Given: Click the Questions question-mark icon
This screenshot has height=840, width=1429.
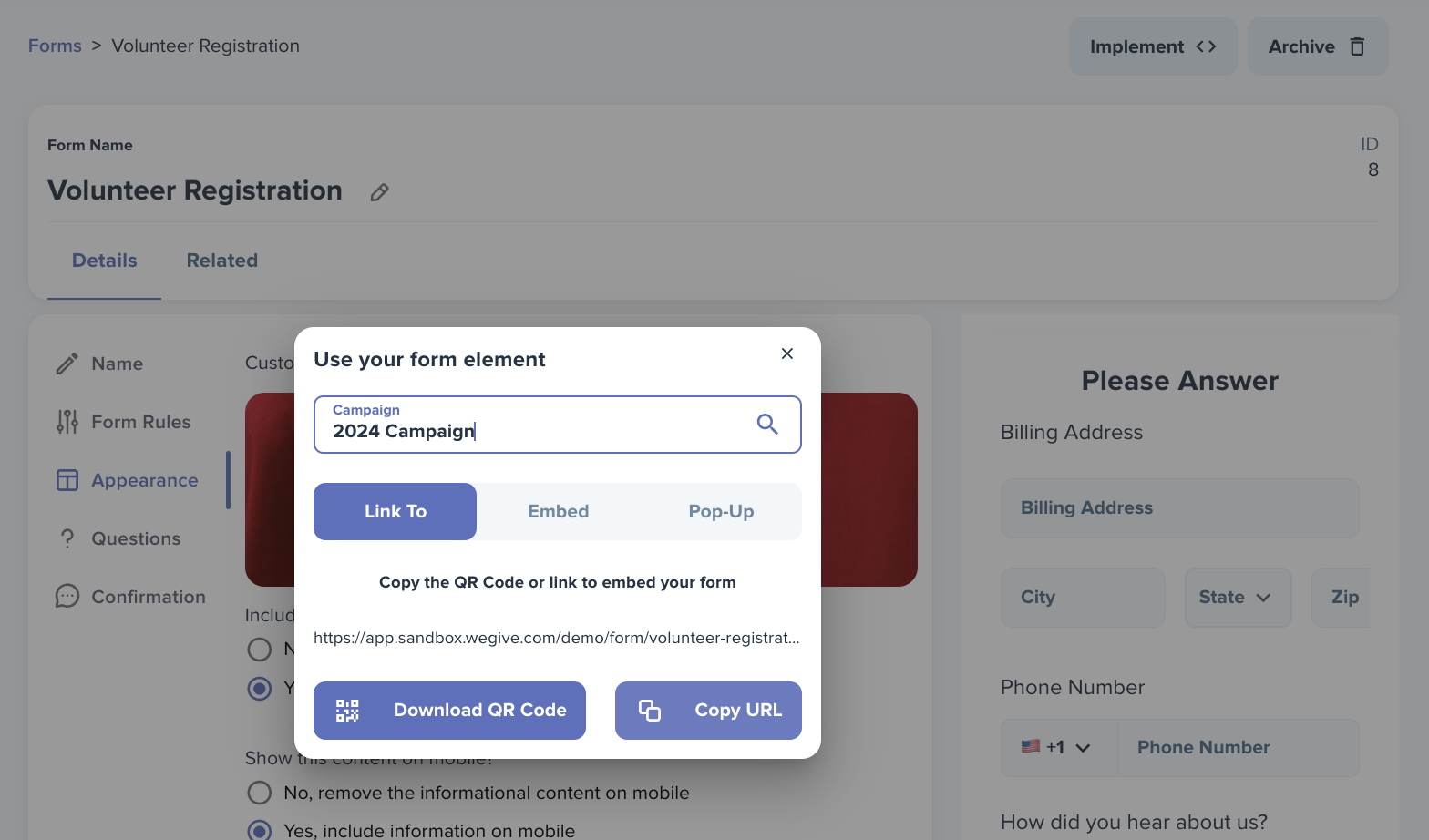Looking at the screenshot, I should (x=67, y=538).
